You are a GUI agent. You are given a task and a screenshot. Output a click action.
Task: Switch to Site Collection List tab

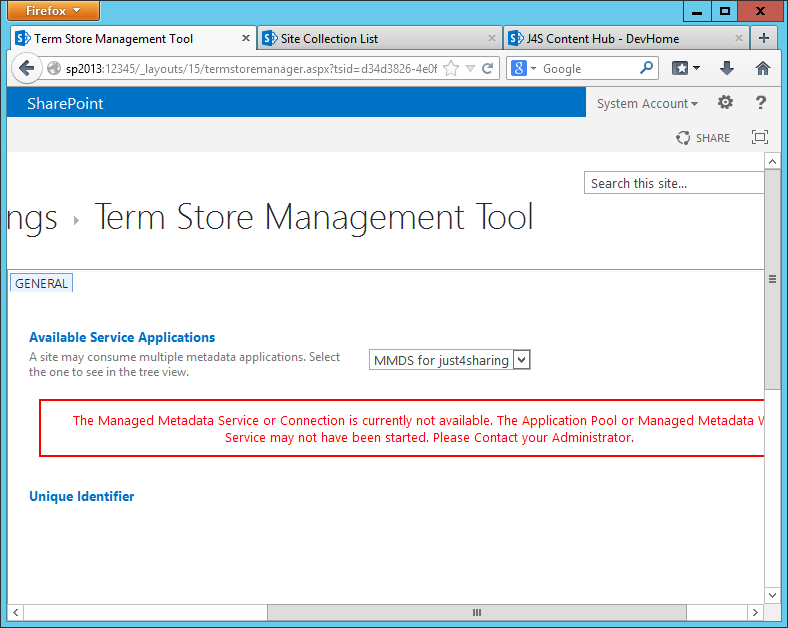coord(379,39)
